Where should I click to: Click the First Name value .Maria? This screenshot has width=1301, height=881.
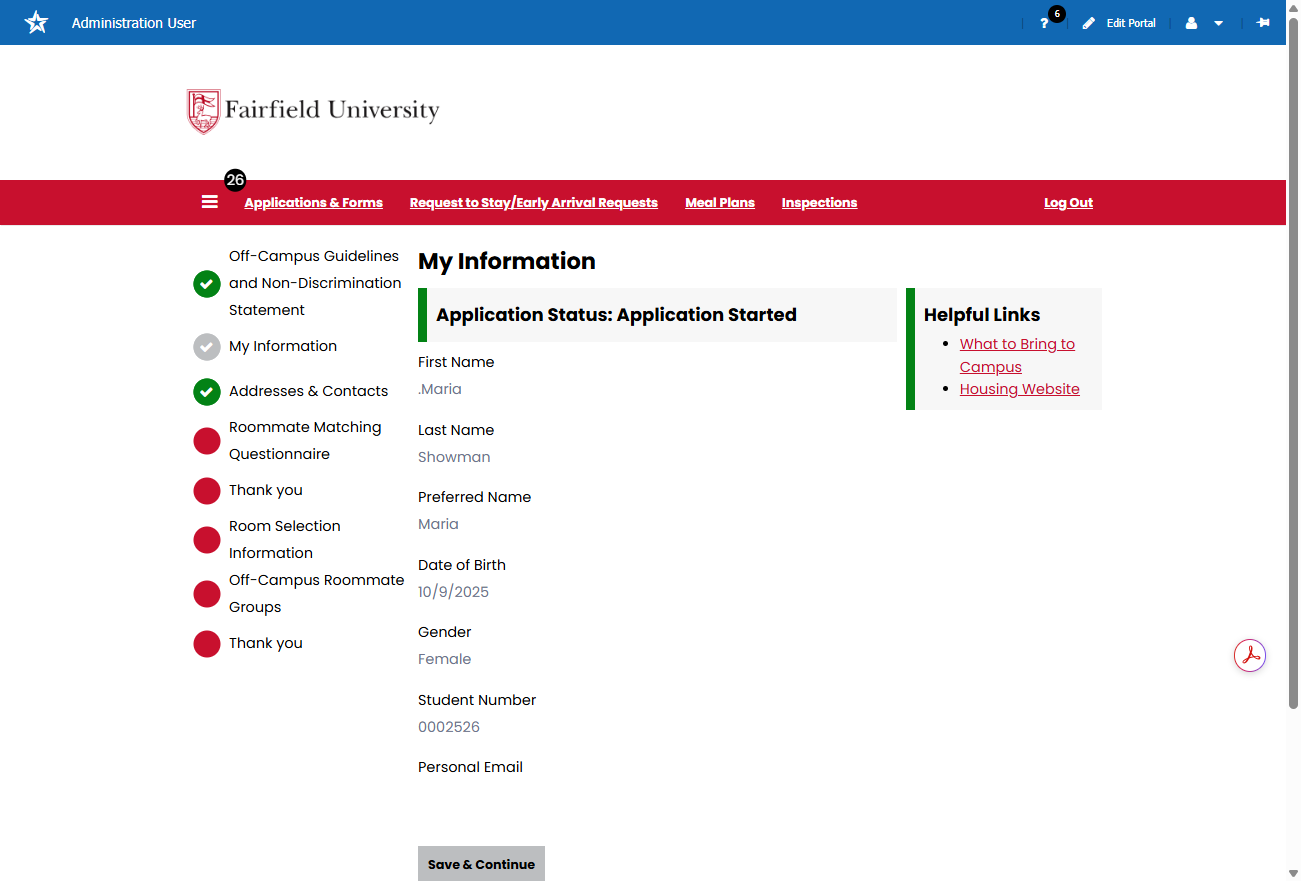(x=440, y=389)
